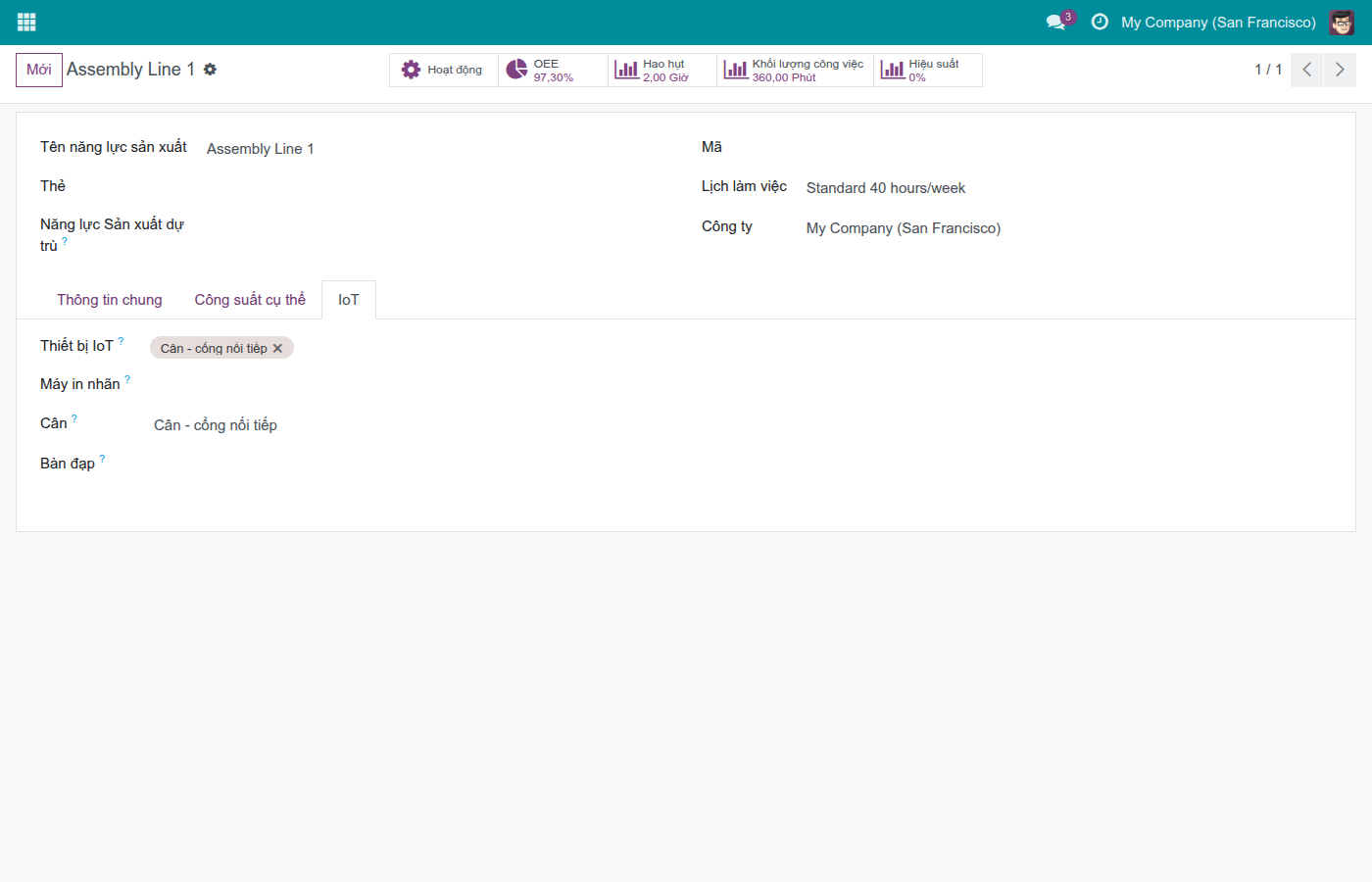This screenshot has width=1372, height=882.
Task: Open the gear actions menu beside Assembly Line 1
Action: pyautogui.click(x=210, y=70)
